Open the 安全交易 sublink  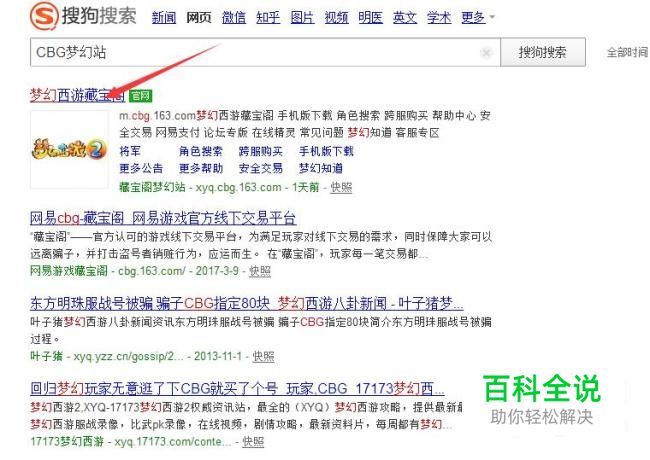point(261,168)
